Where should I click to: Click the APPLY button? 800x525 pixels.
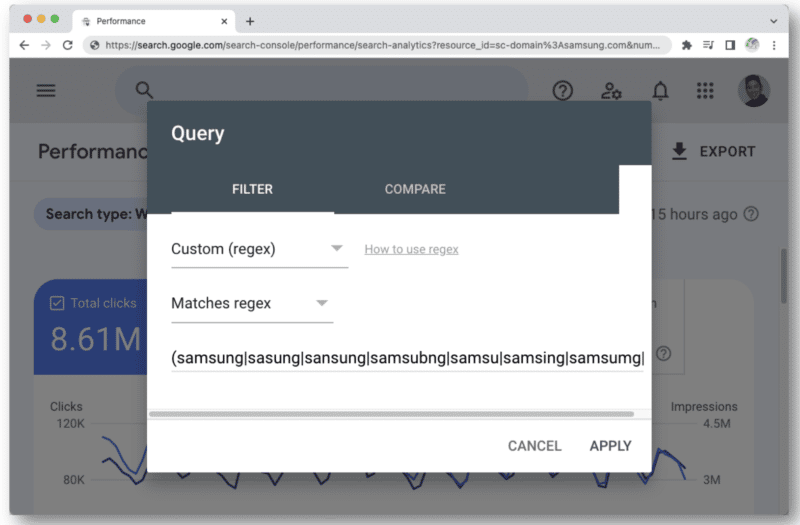coord(610,446)
